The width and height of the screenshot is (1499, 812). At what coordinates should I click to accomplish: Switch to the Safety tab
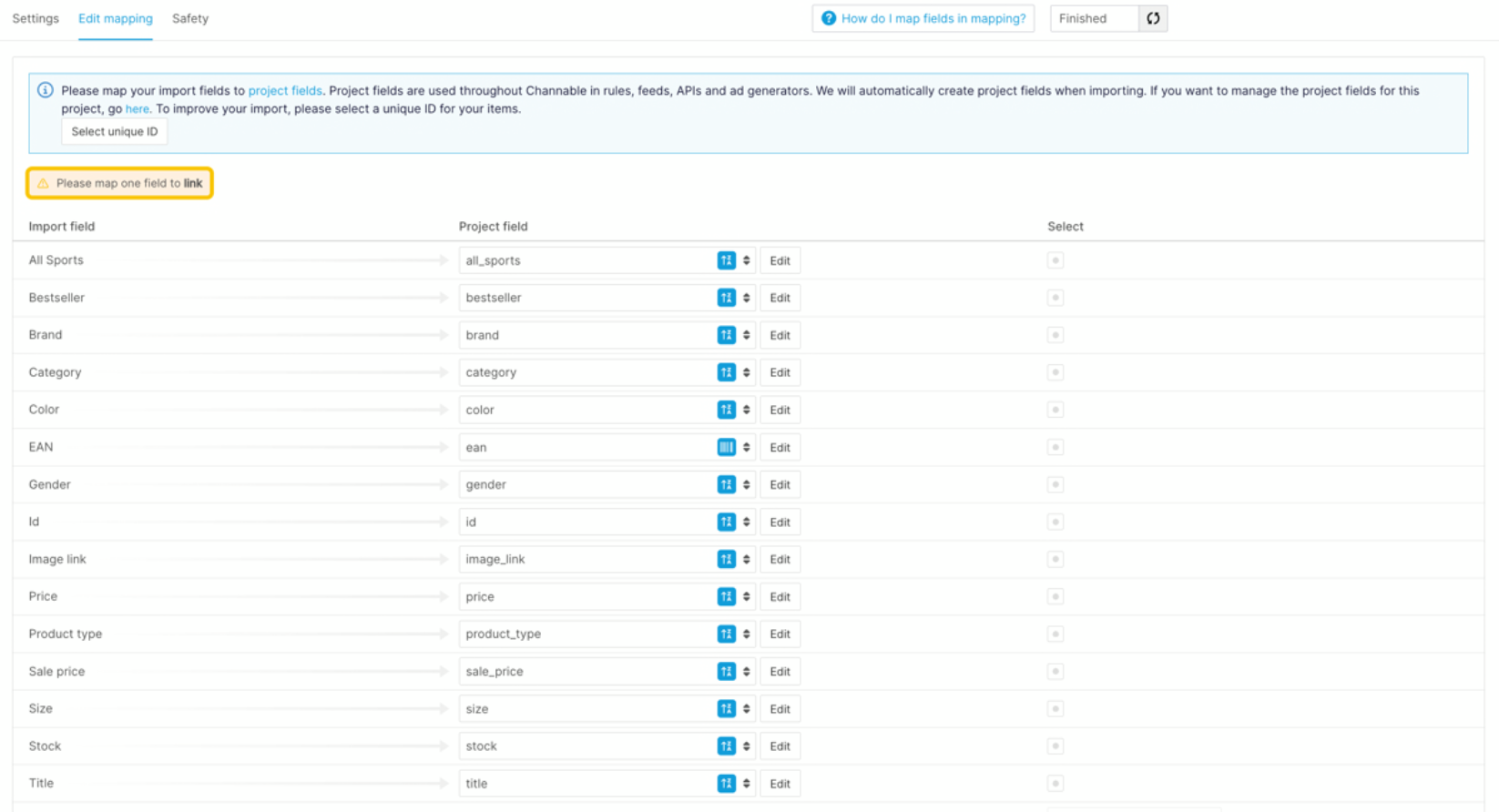[x=190, y=18]
